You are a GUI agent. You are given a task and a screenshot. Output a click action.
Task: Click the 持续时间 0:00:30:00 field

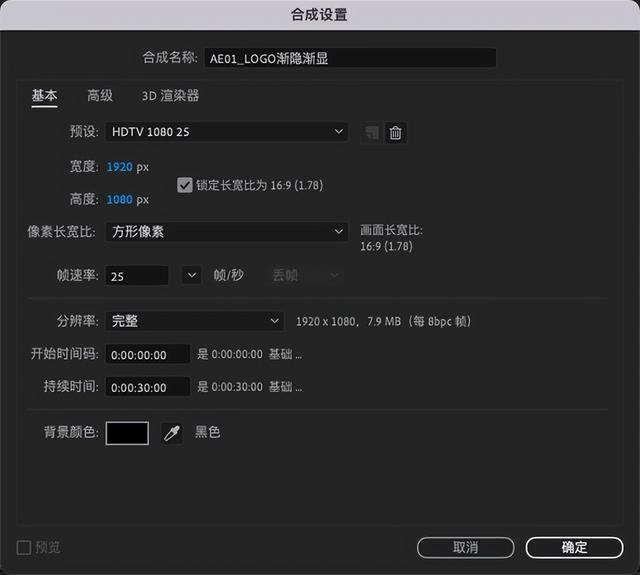click(148, 387)
